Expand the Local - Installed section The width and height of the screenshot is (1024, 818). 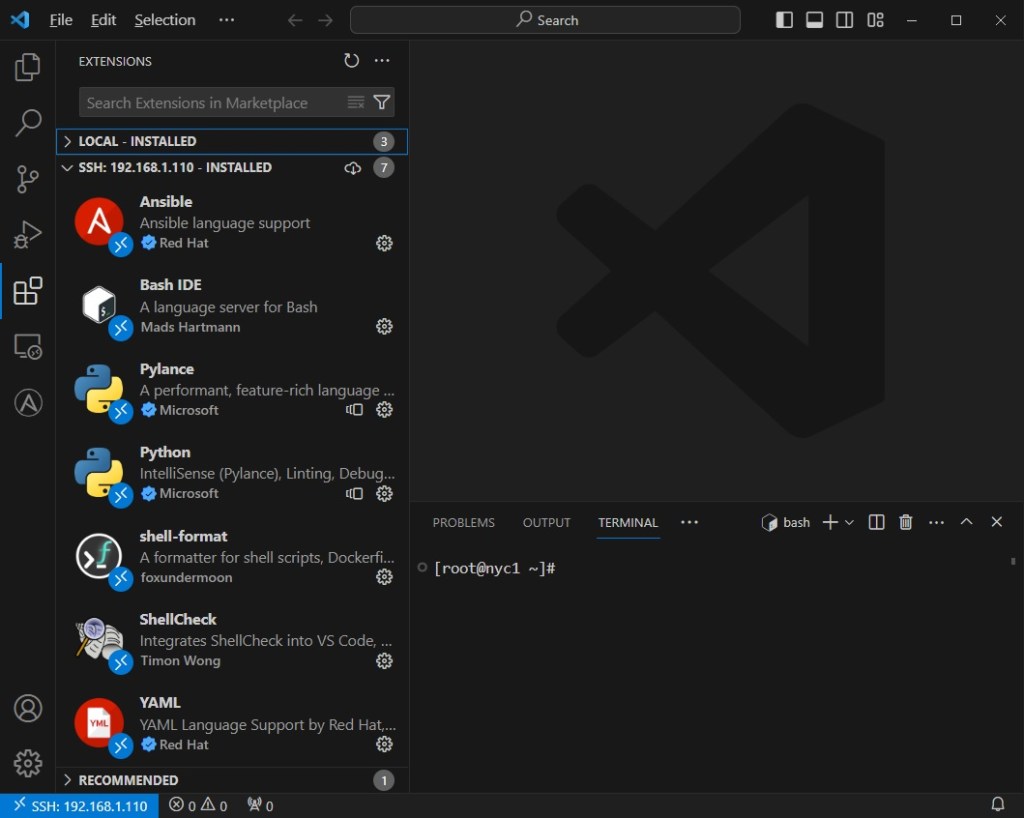pos(137,141)
